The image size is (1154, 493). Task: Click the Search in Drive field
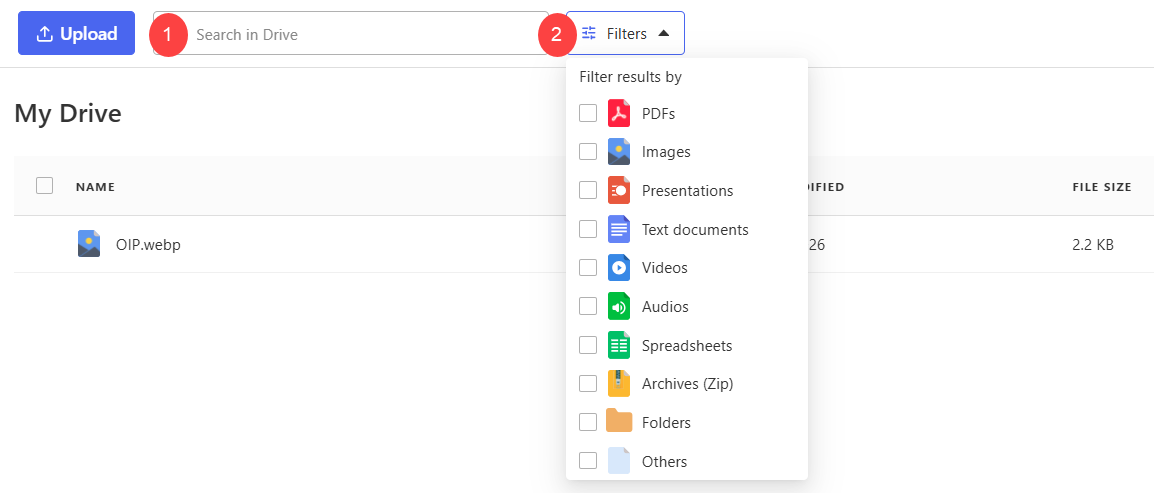click(x=351, y=33)
